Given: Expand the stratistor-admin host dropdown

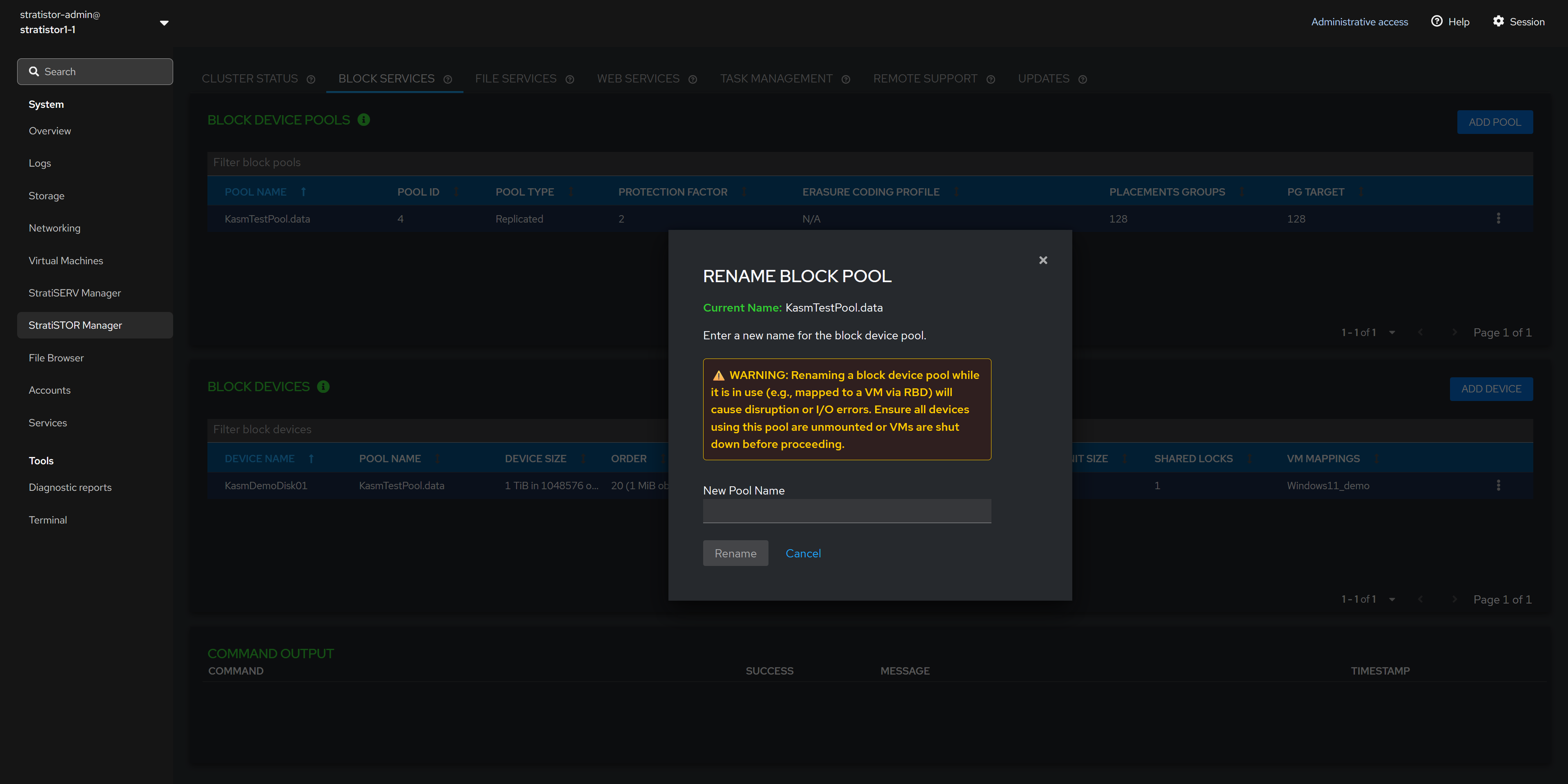Looking at the screenshot, I should point(164,22).
